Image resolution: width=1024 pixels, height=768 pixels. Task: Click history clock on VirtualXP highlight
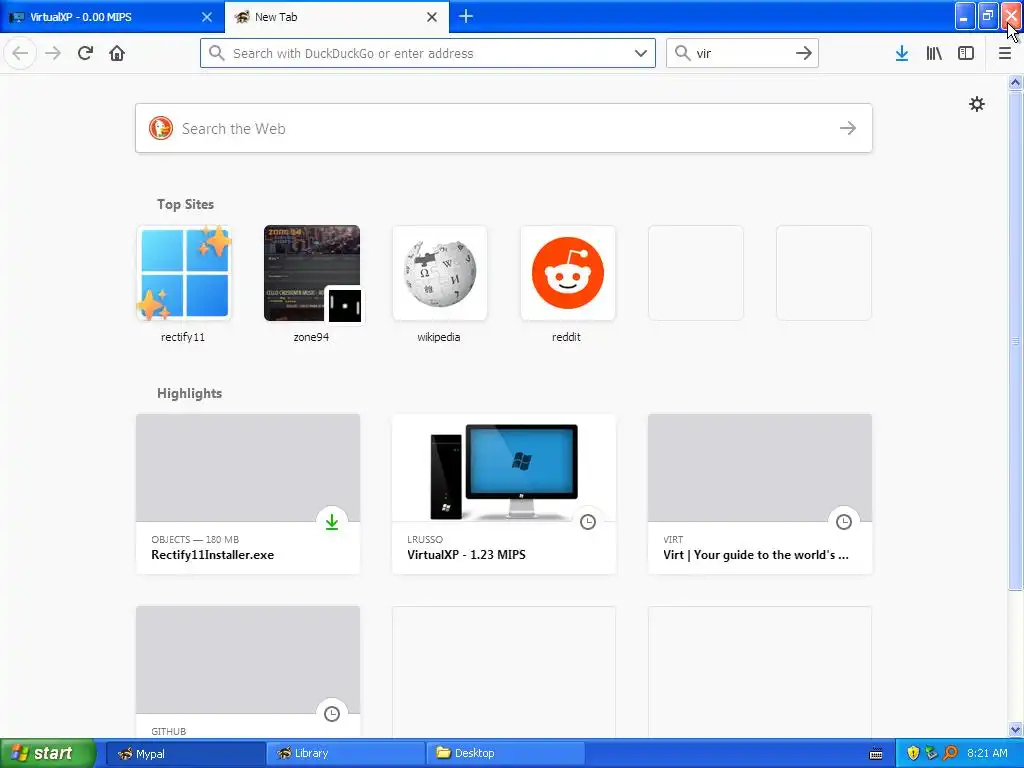click(x=588, y=522)
